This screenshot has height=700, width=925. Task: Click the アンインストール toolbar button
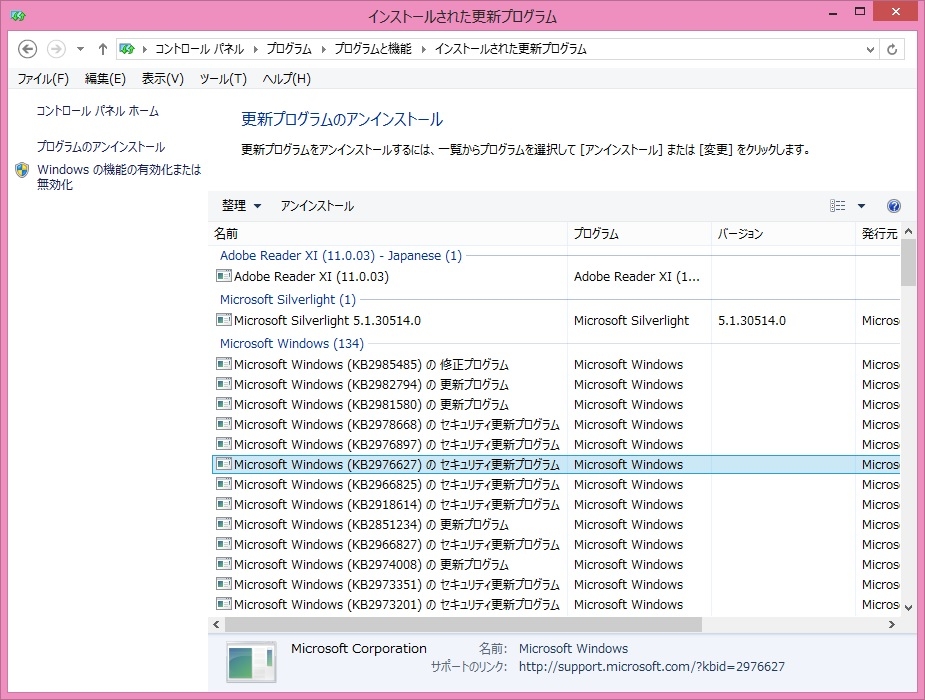pyautogui.click(x=317, y=206)
